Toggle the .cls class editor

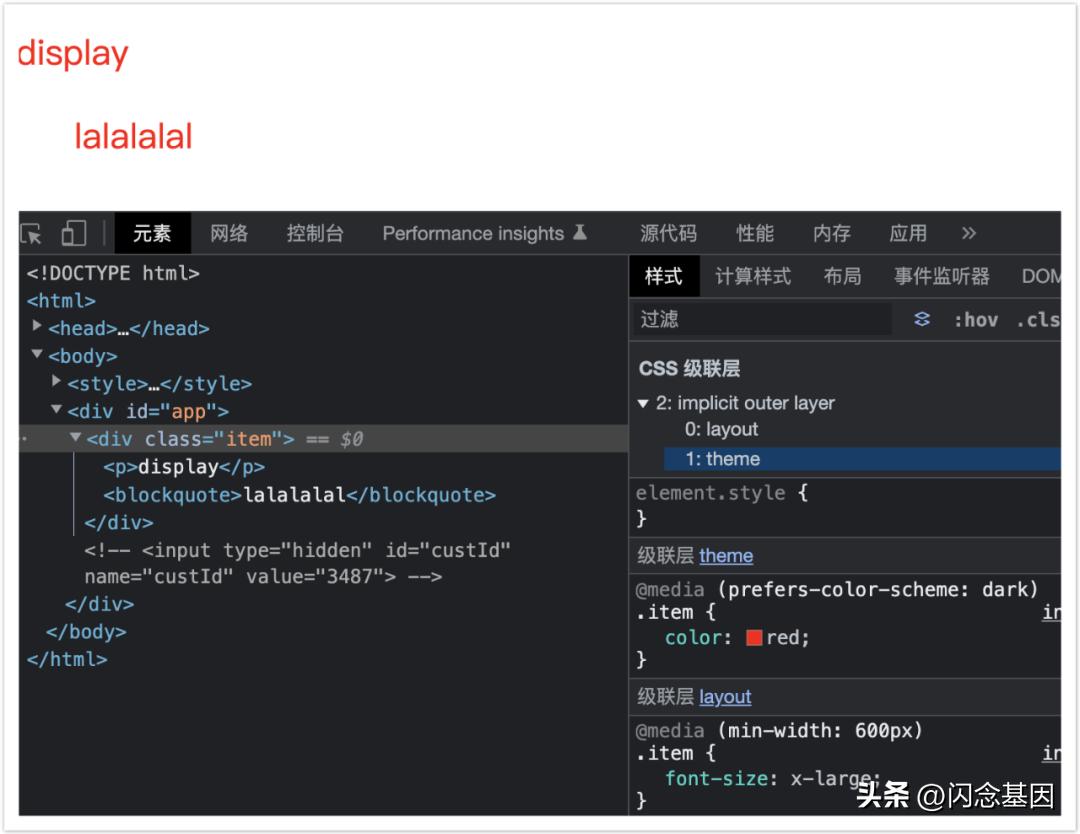tap(1037, 320)
